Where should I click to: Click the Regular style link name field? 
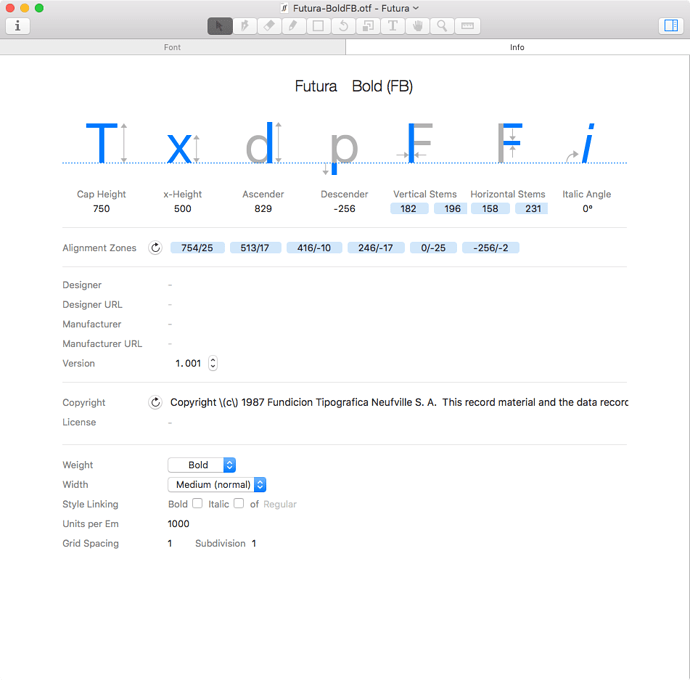click(280, 504)
